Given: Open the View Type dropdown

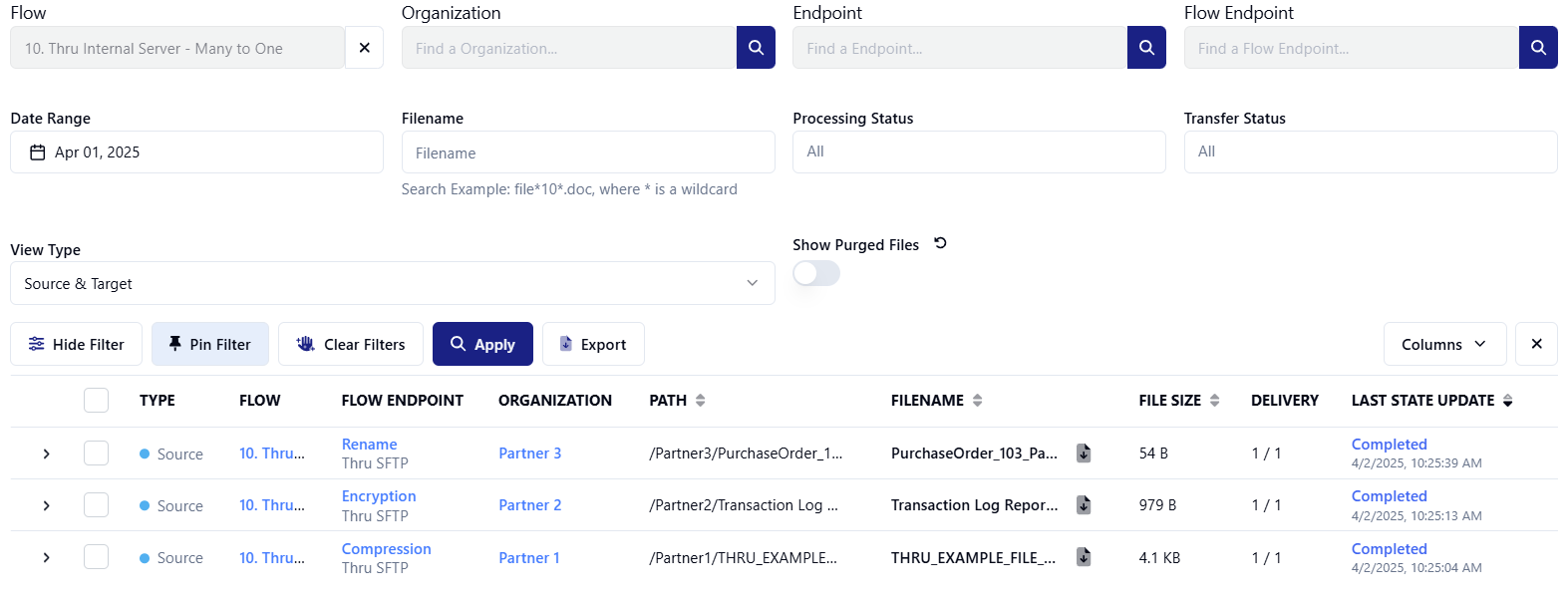Looking at the screenshot, I should 392,283.
